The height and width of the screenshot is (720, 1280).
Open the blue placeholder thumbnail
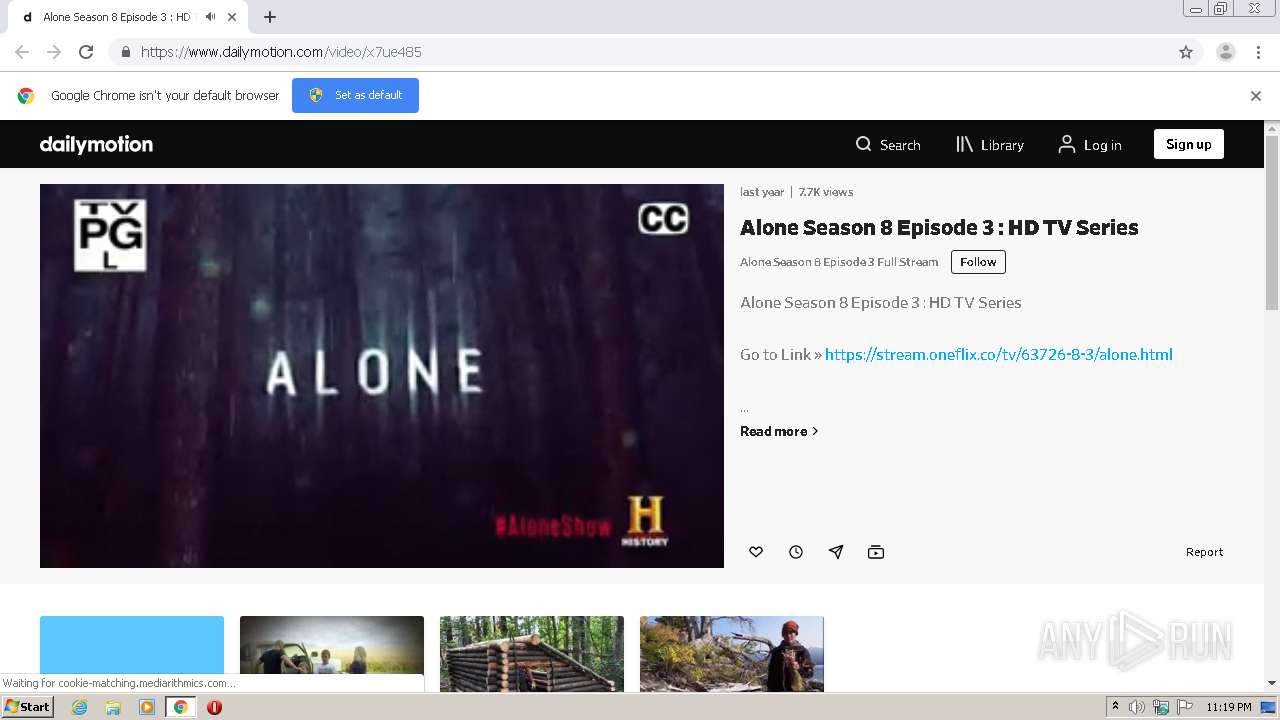tap(132, 654)
